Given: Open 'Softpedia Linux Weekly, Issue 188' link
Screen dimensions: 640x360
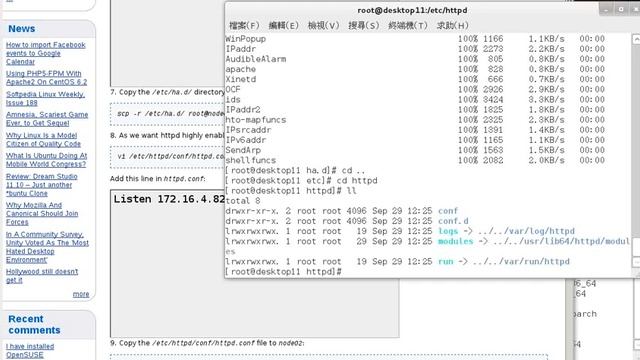Looking at the screenshot, I should tap(45, 98).
